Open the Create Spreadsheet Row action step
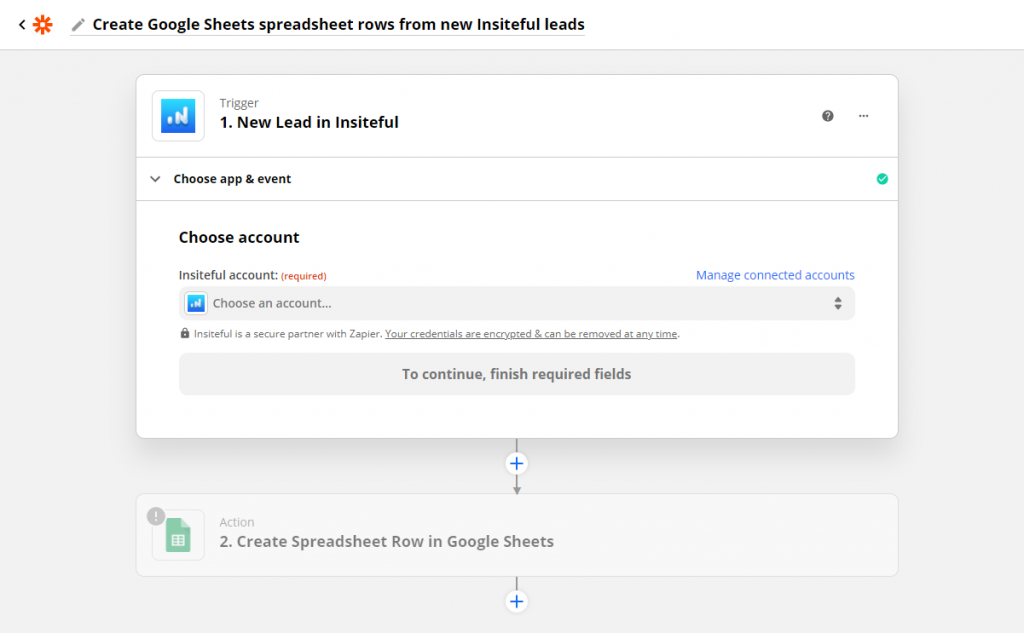 (x=517, y=535)
